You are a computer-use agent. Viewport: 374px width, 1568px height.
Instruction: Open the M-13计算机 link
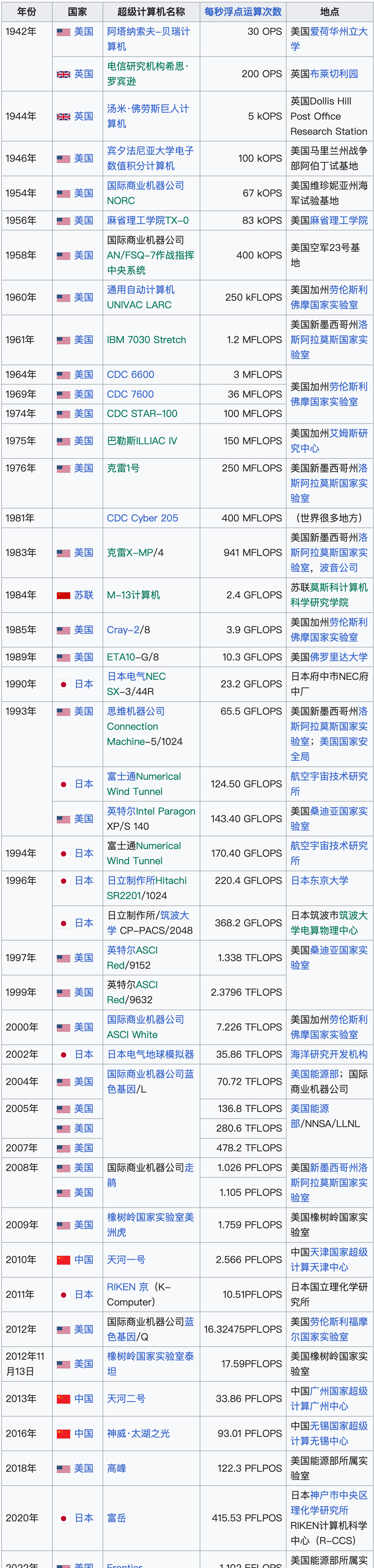pos(133,595)
